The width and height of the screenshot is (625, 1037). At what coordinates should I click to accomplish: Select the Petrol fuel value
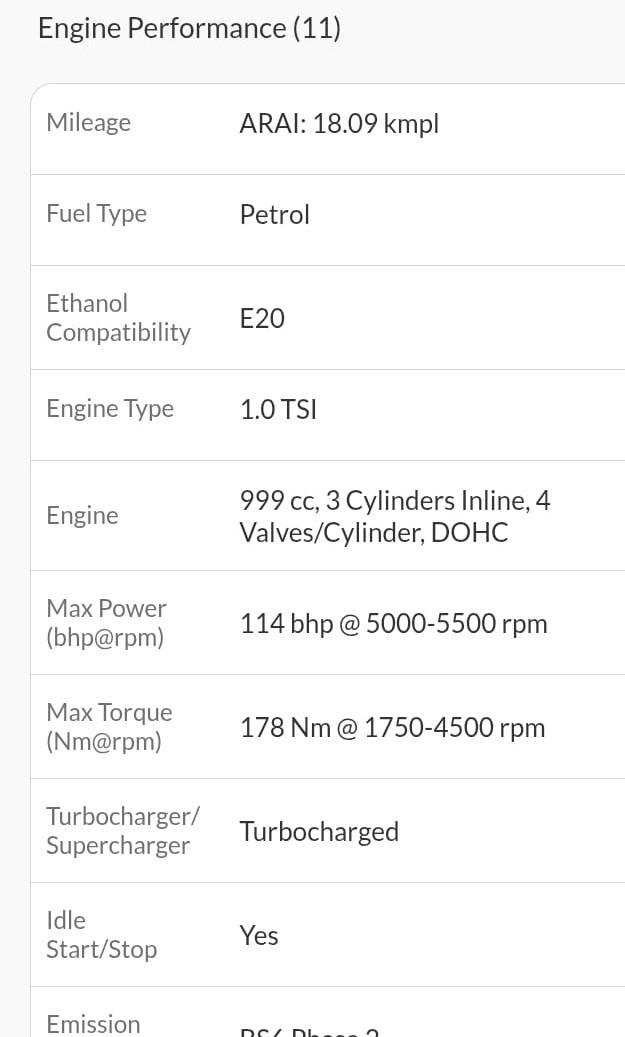(274, 215)
